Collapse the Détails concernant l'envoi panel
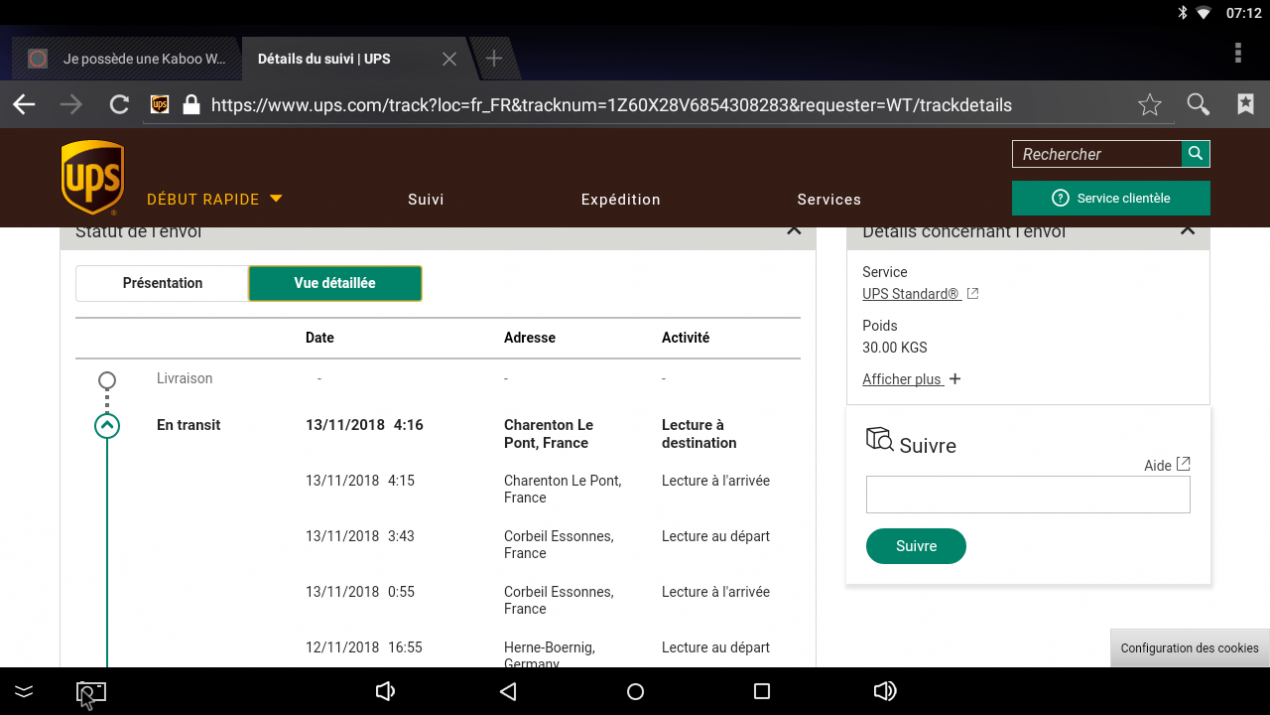The width and height of the screenshot is (1270, 715). pyautogui.click(x=1187, y=231)
